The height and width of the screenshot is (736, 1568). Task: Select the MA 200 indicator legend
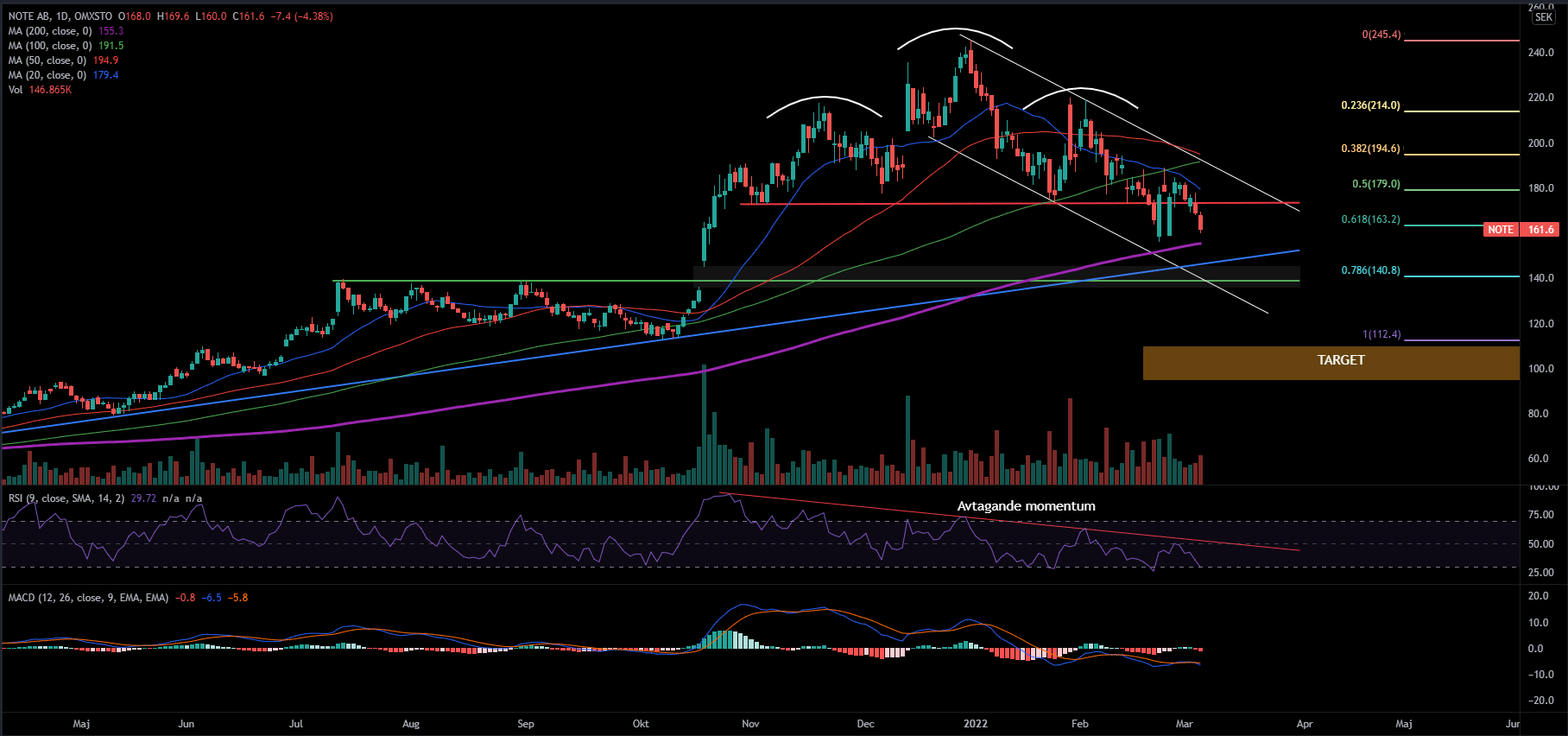point(50,31)
